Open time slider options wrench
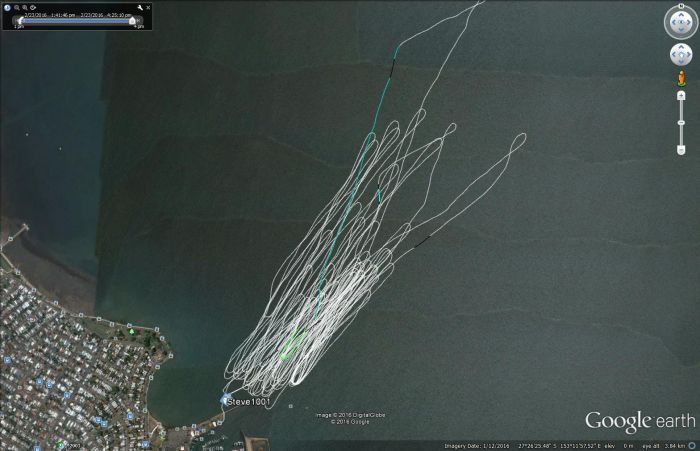Image resolution: width=700 pixels, height=451 pixels. point(139,7)
